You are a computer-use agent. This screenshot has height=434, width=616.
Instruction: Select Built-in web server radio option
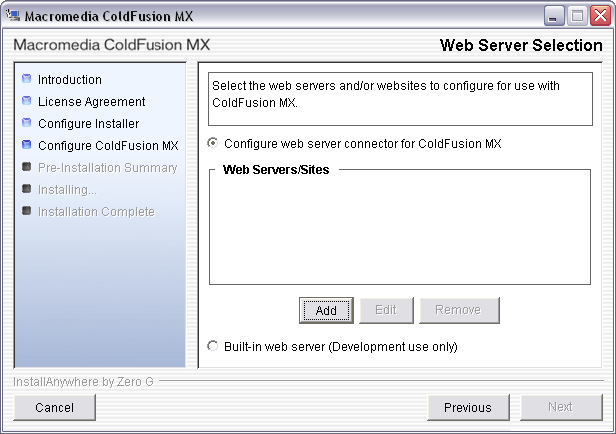pos(212,347)
